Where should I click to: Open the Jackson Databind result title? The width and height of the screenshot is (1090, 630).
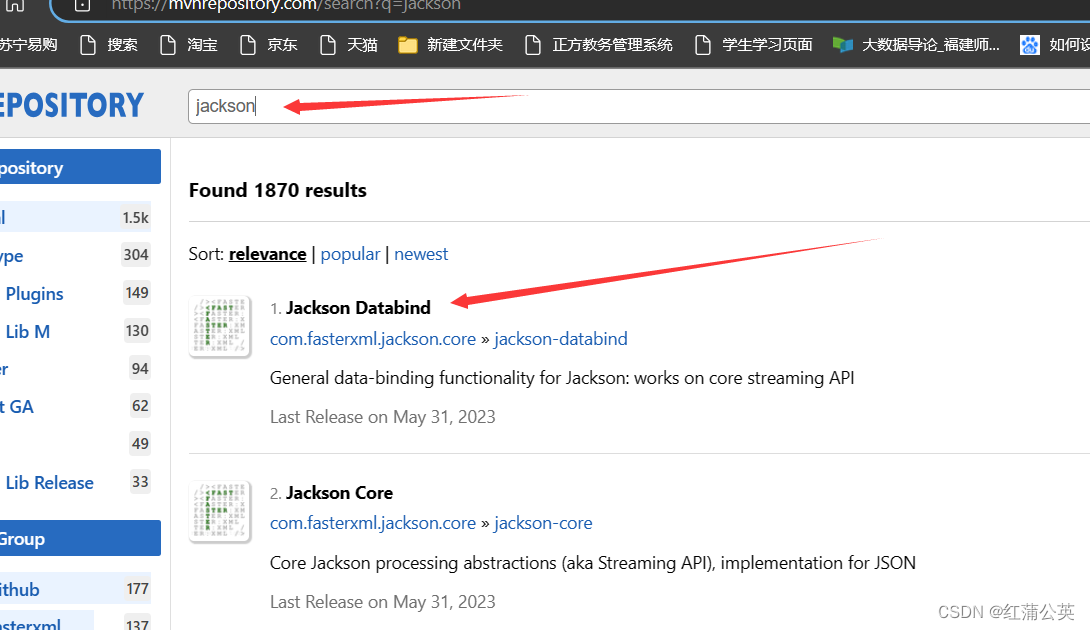tap(358, 308)
